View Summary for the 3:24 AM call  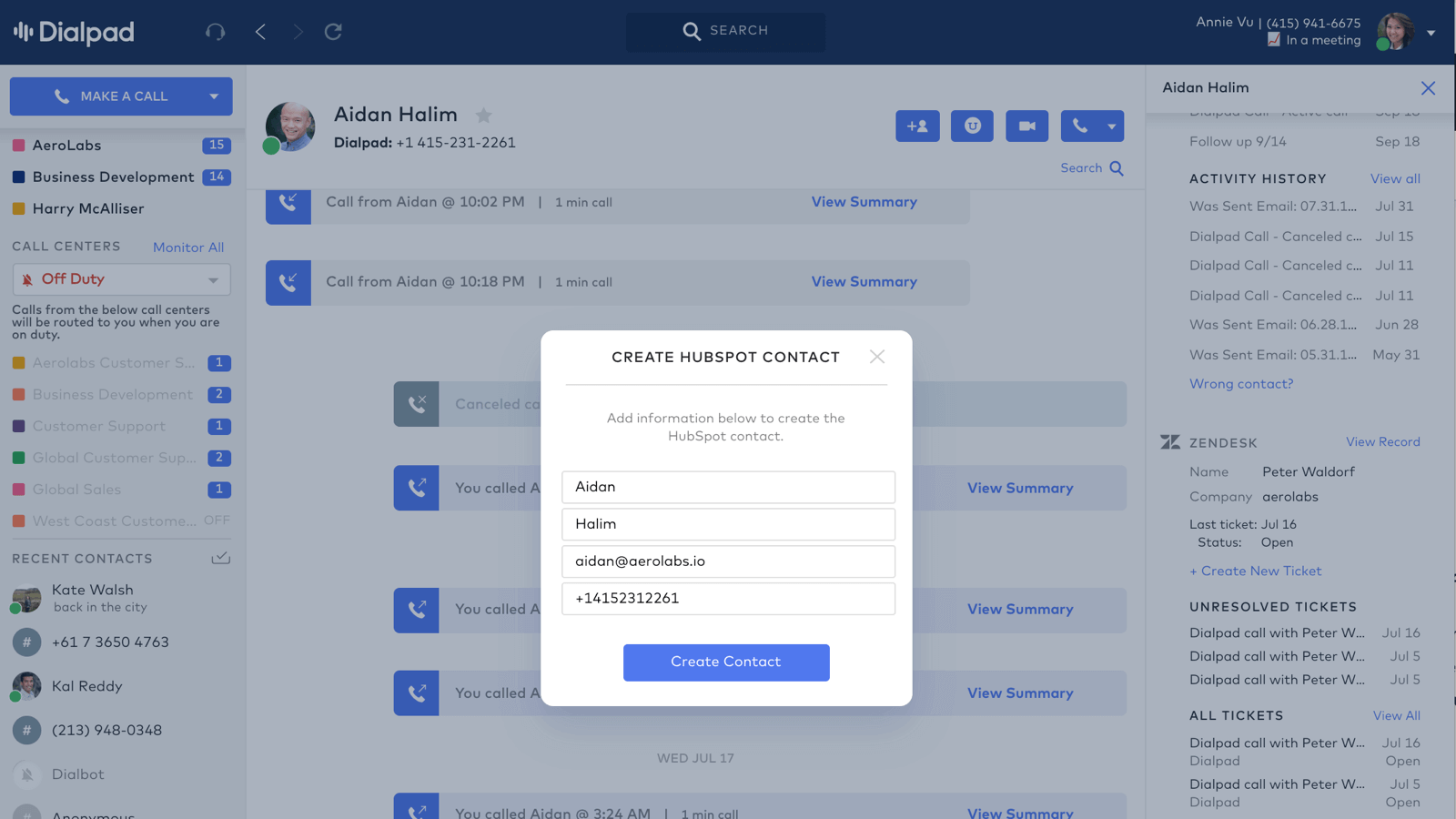[1020, 813]
